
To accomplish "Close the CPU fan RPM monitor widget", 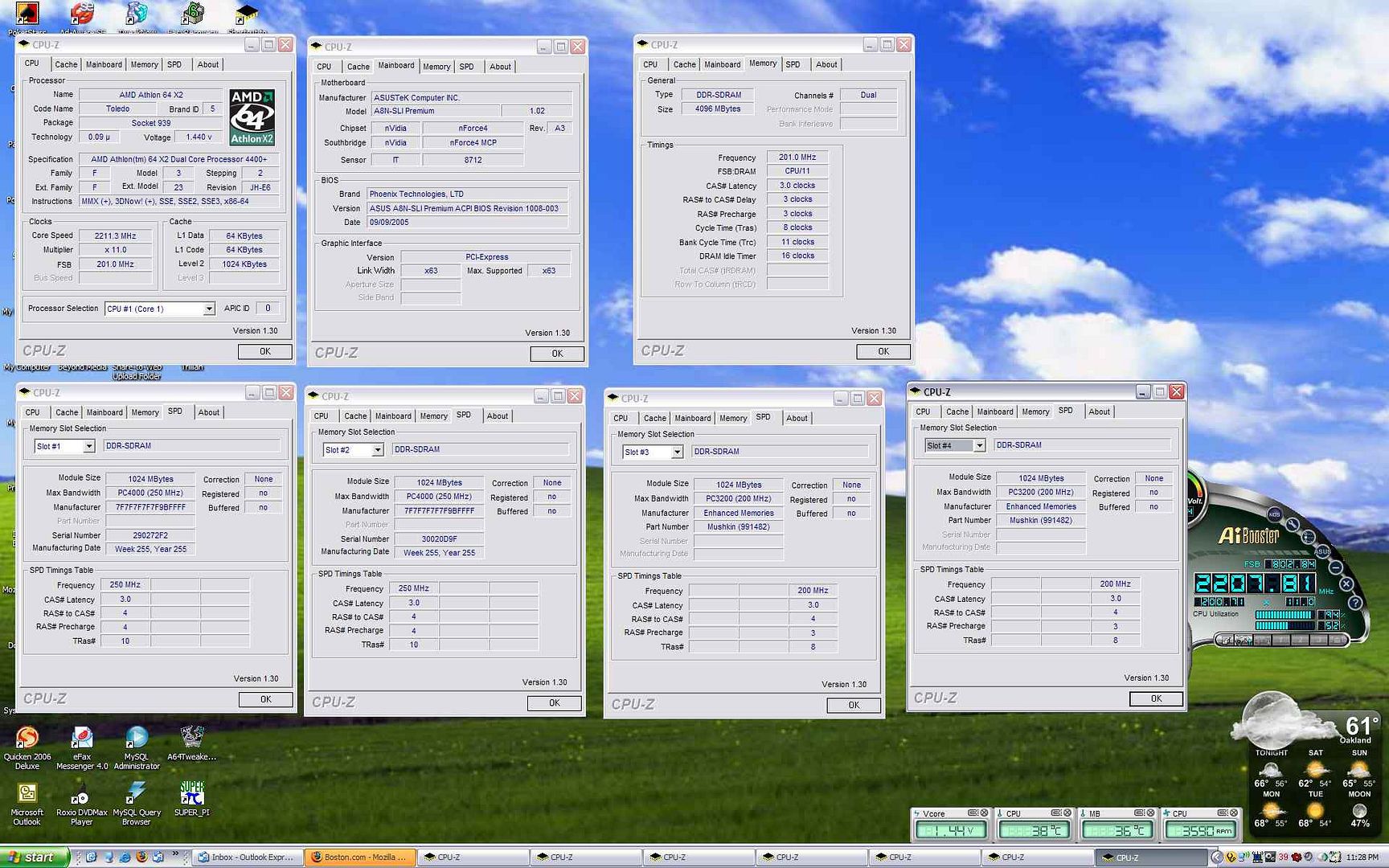I will click(x=1234, y=813).
